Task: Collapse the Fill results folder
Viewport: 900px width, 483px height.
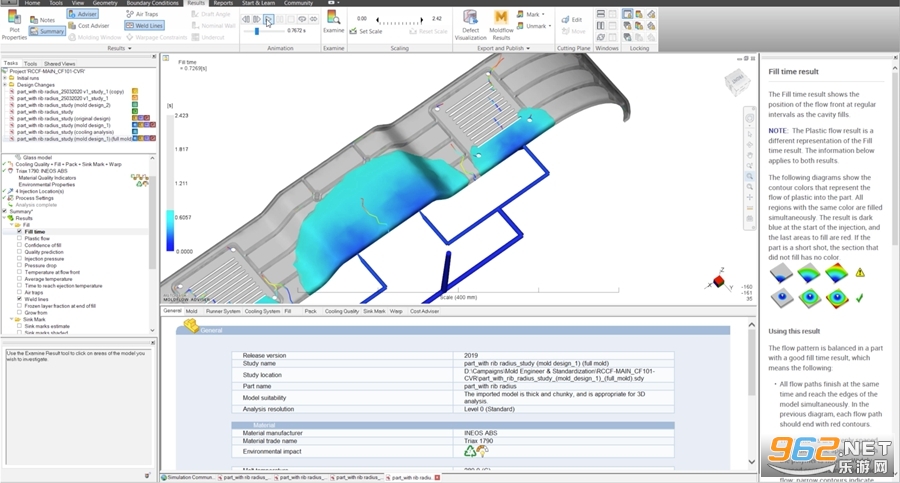Action: pos(11,225)
